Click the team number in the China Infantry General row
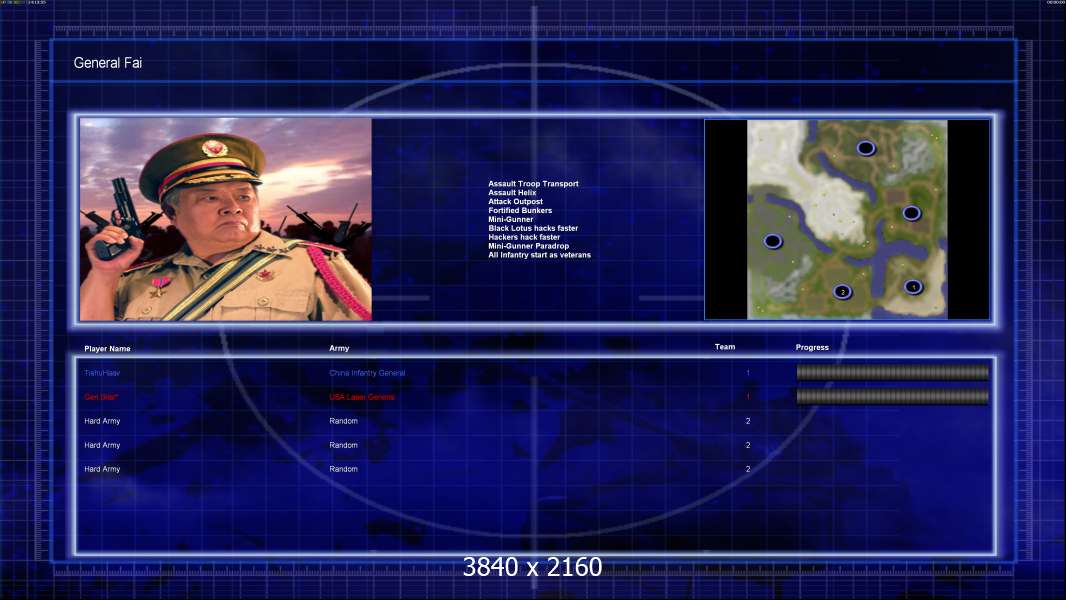This screenshot has height=600, width=1066. coord(748,372)
